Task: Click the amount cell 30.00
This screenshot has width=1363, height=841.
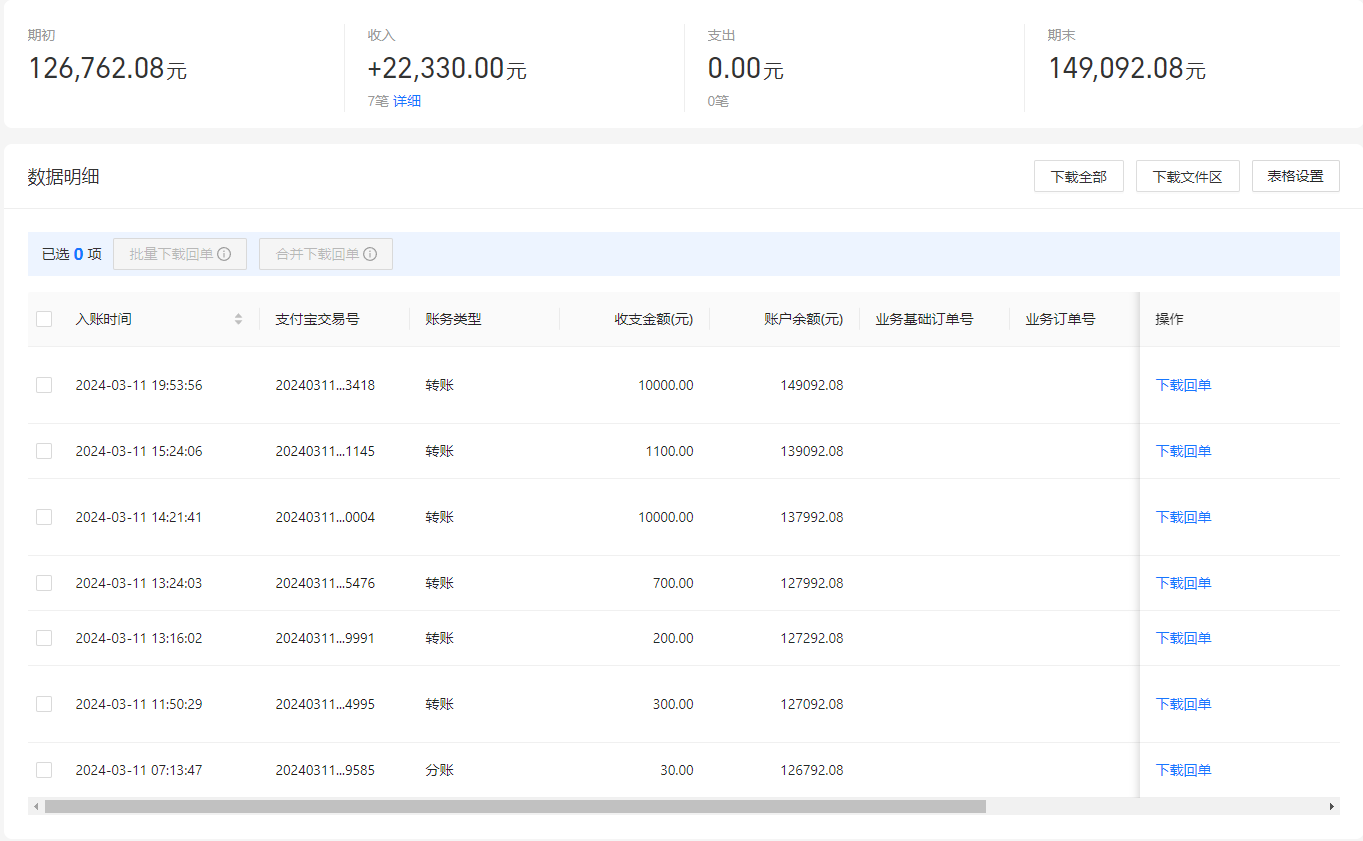Action: tap(677, 770)
